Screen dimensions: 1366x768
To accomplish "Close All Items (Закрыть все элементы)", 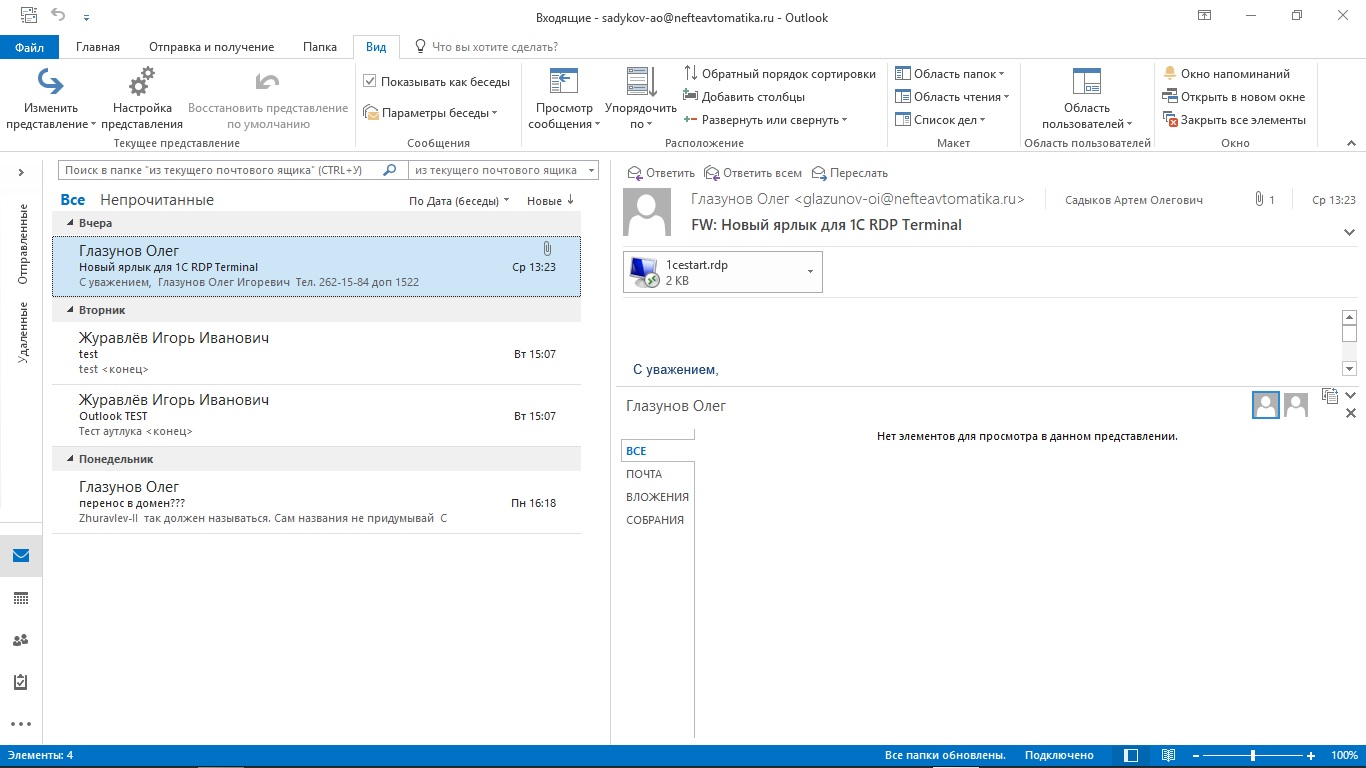I will [x=1234, y=120].
